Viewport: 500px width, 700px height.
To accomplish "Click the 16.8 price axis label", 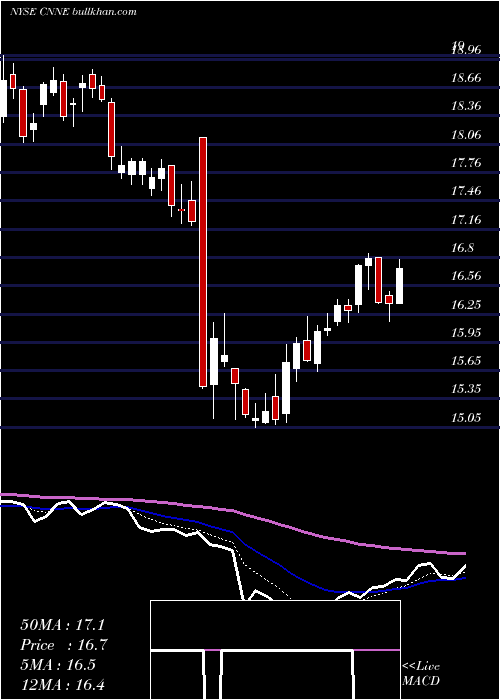I will (x=464, y=248).
